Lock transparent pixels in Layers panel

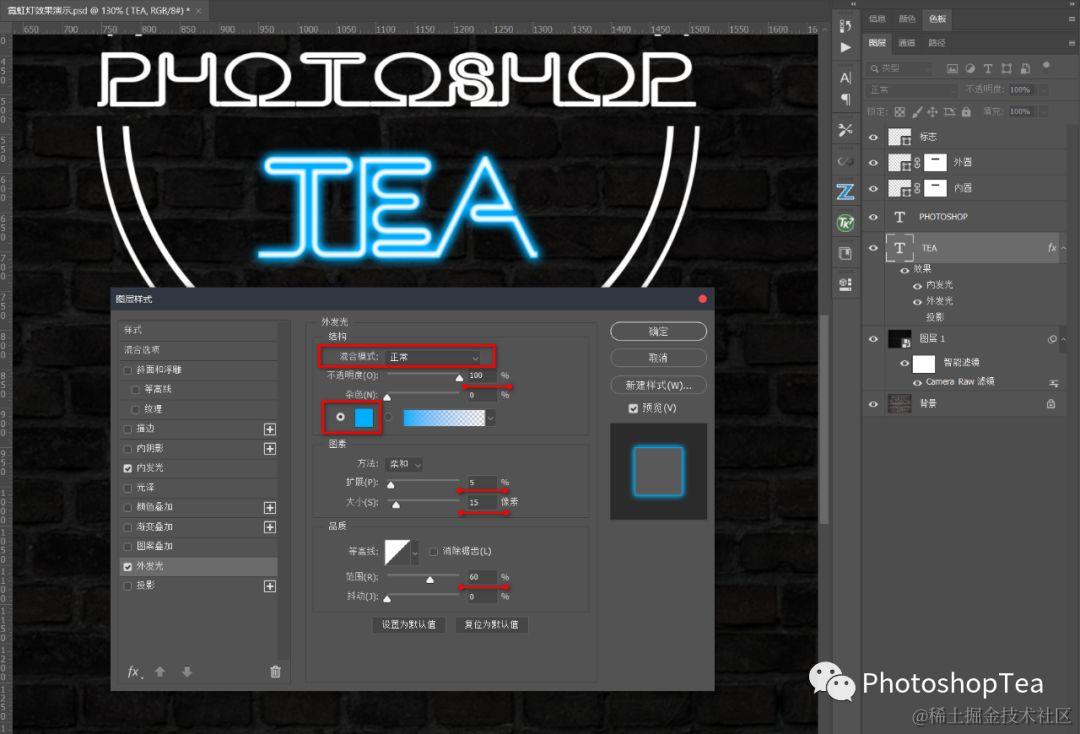[900, 112]
